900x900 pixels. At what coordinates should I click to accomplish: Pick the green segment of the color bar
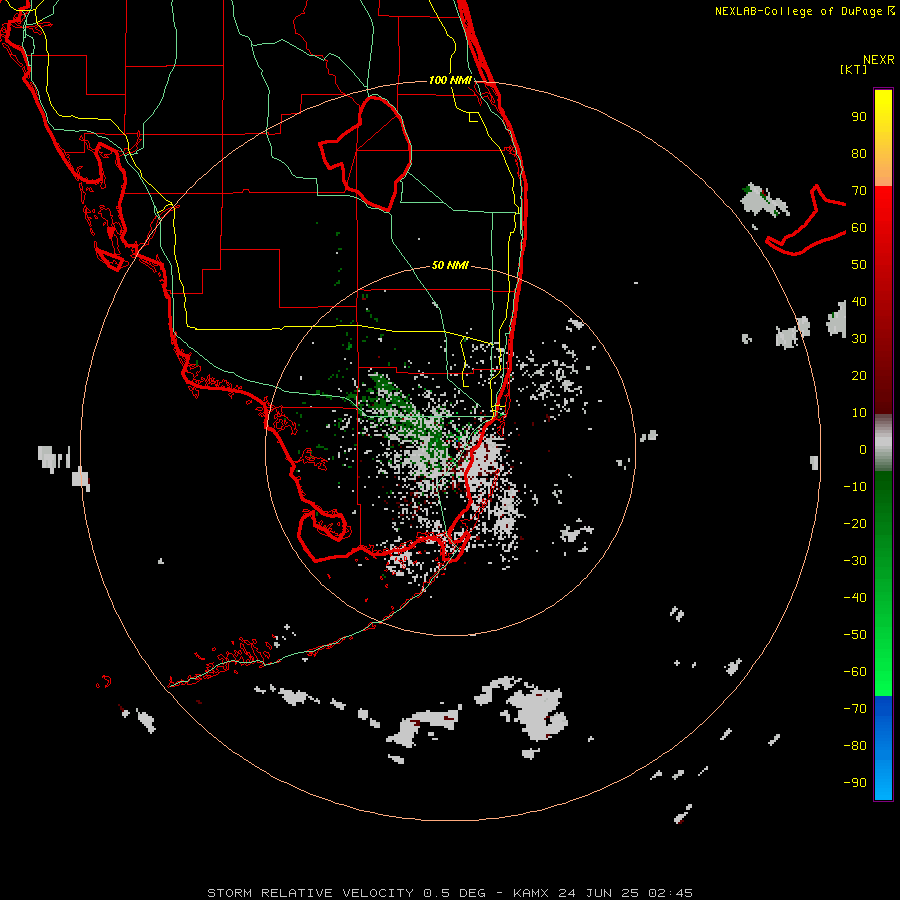(x=883, y=584)
